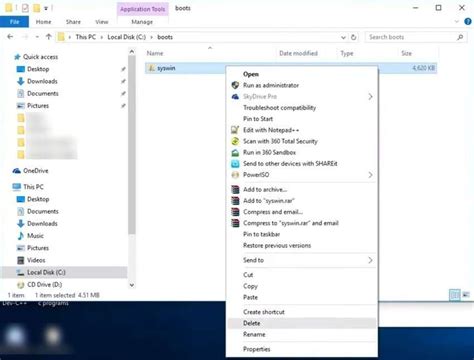This screenshot has width=474, height=360.
Task: Expand the PowerISO submenu arrow
Action: (x=370, y=175)
